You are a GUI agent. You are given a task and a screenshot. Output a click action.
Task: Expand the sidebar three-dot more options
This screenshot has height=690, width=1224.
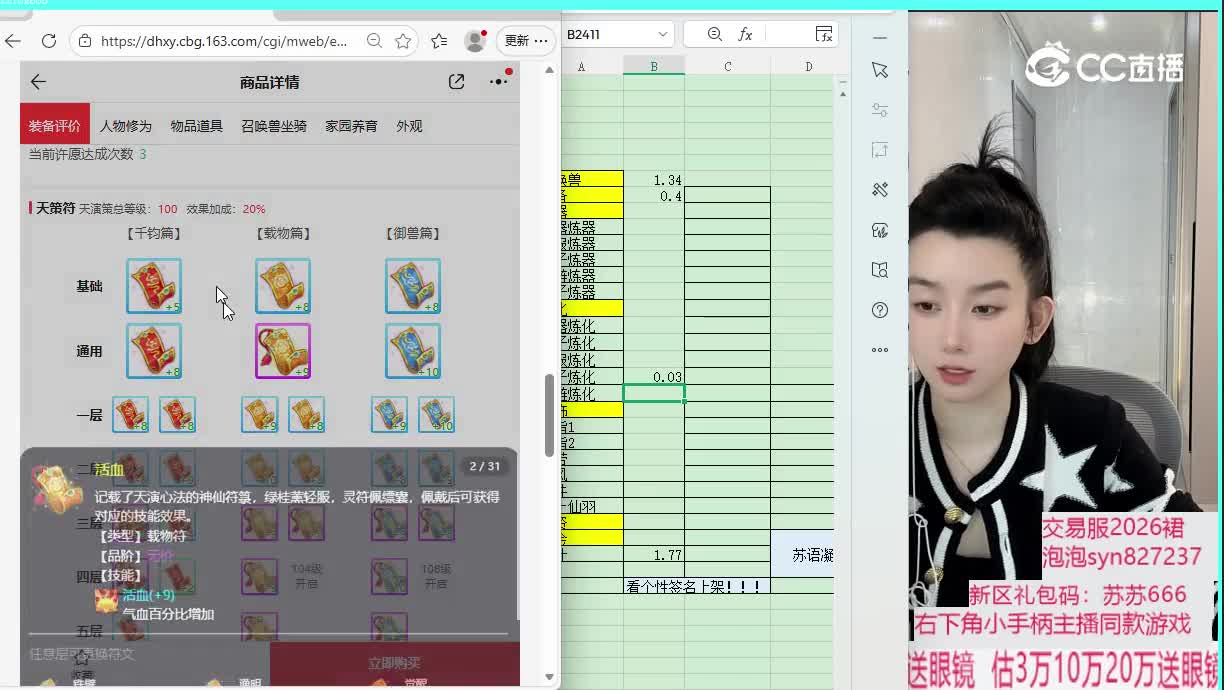(880, 350)
